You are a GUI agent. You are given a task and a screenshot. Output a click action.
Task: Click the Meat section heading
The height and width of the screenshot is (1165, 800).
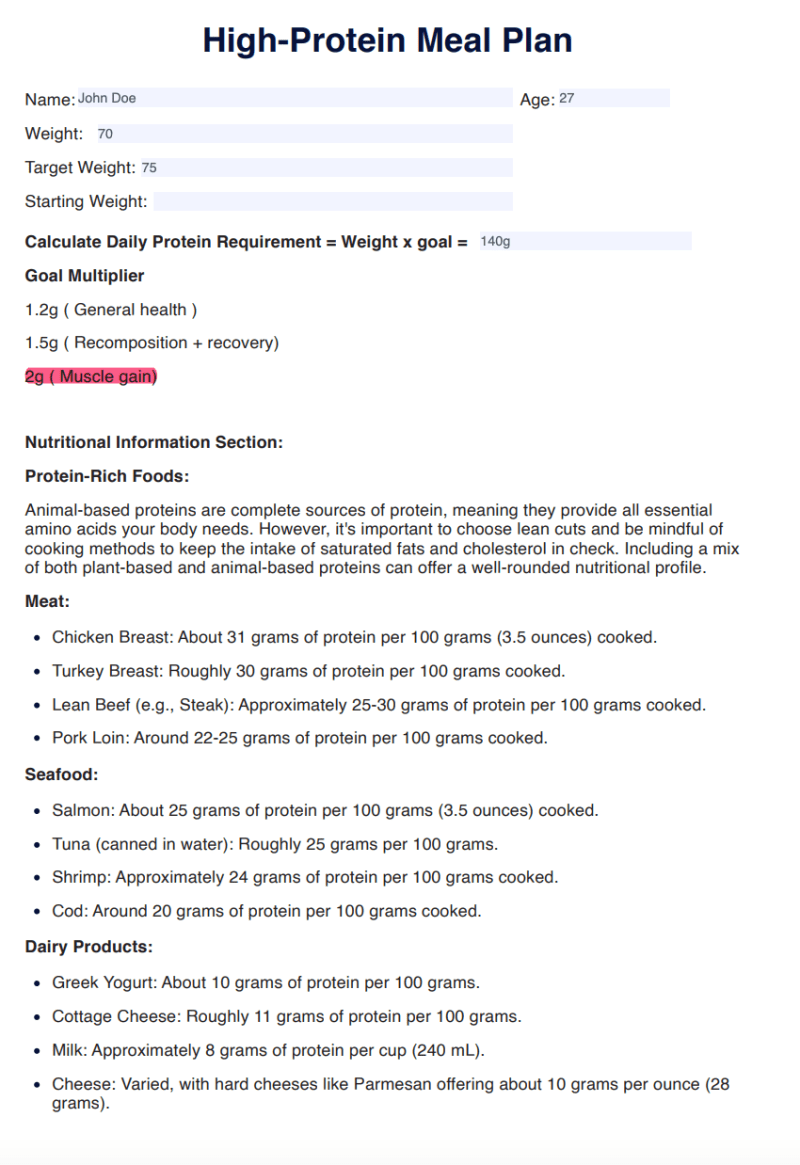click(x=46, y=601)
